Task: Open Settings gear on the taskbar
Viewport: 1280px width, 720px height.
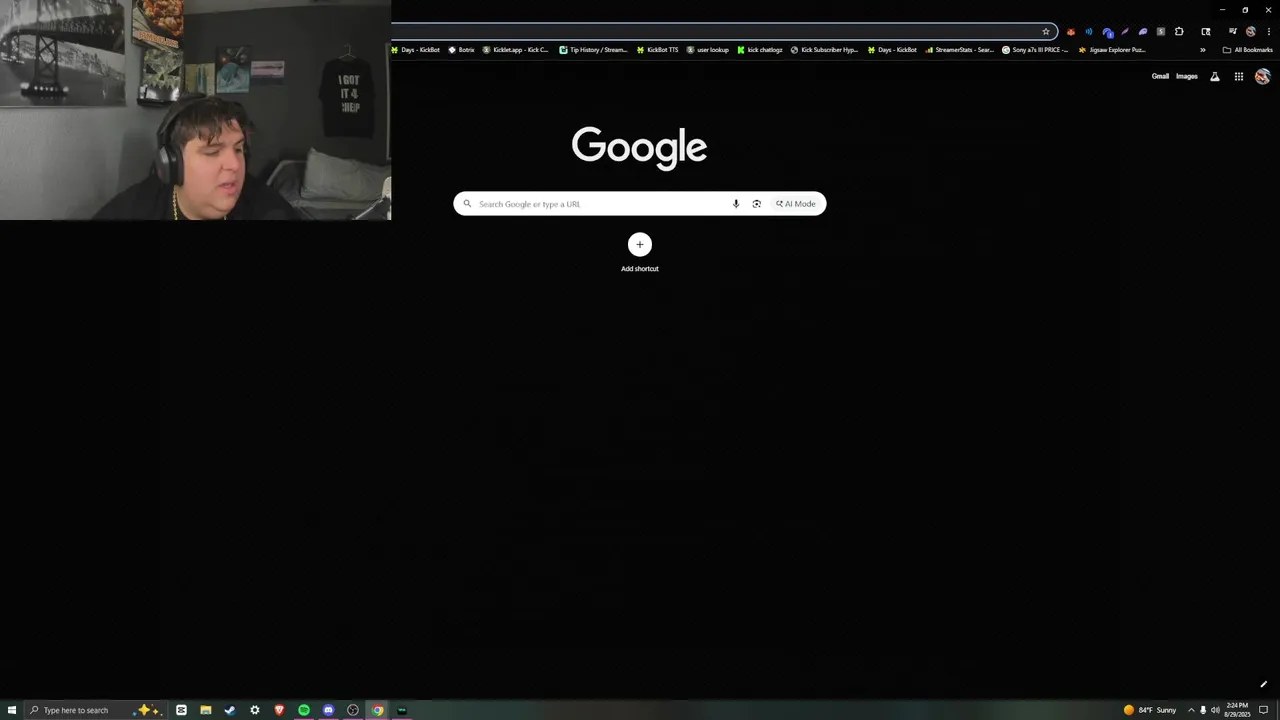Action: coord(255,710)
